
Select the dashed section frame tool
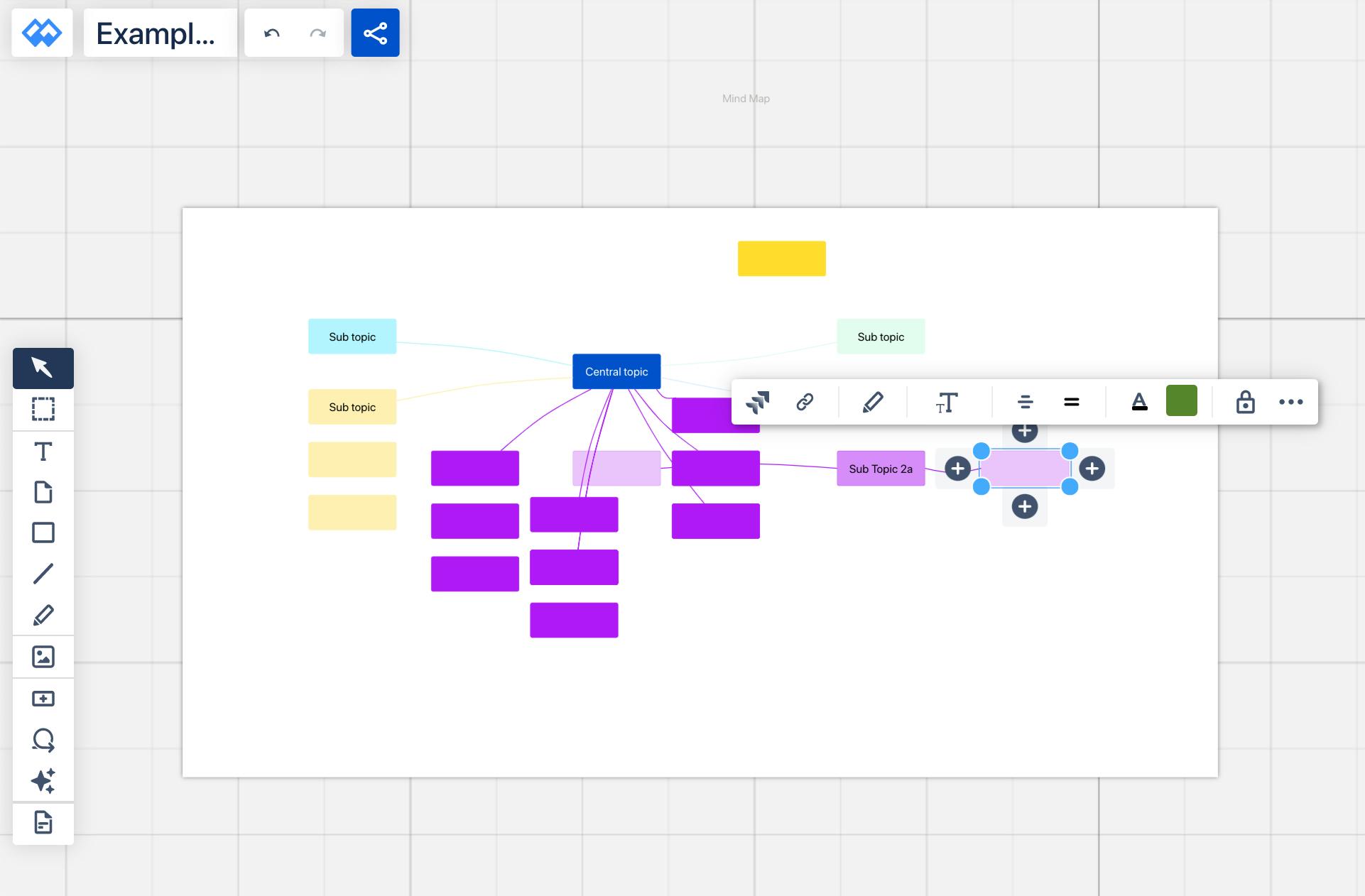pyautogui.click(x=43, y=409)
